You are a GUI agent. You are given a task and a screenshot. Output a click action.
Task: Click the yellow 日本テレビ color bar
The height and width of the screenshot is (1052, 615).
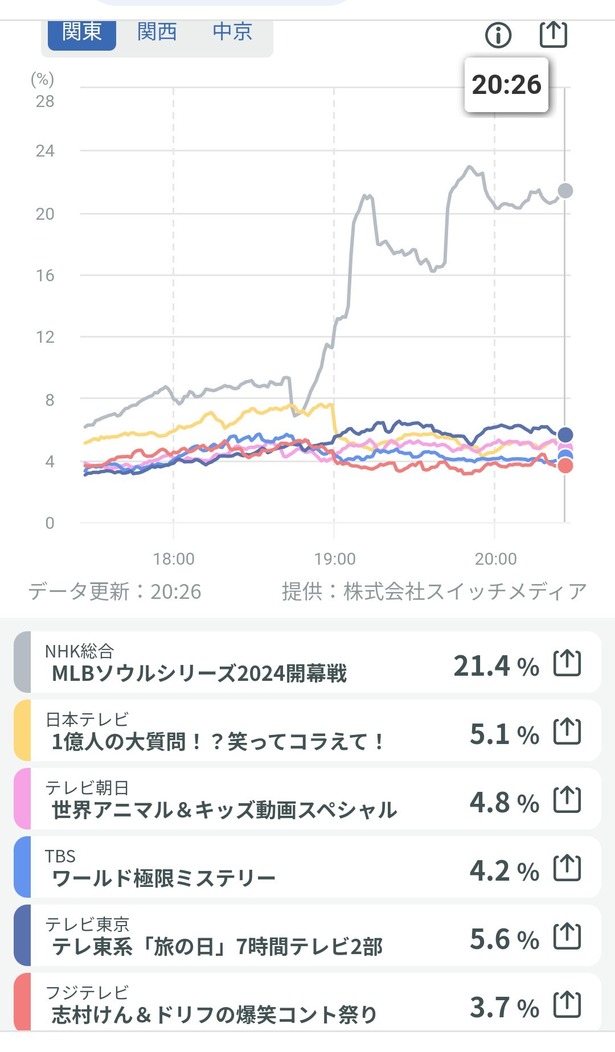22,731
